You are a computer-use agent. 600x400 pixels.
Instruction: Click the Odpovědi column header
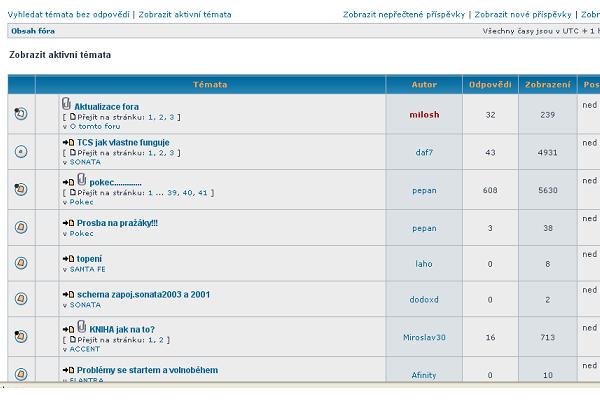[x=490, y=85]
